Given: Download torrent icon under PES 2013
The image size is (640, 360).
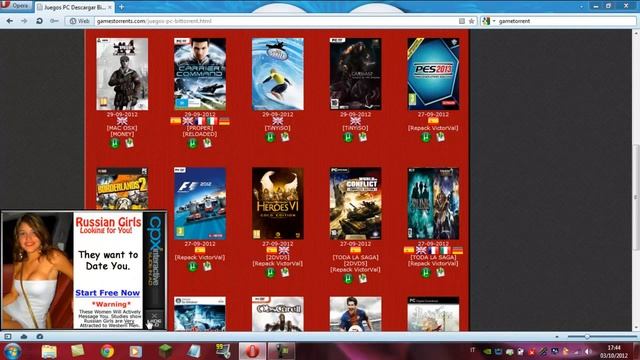Looking at the screenshot, I should 426,137.
